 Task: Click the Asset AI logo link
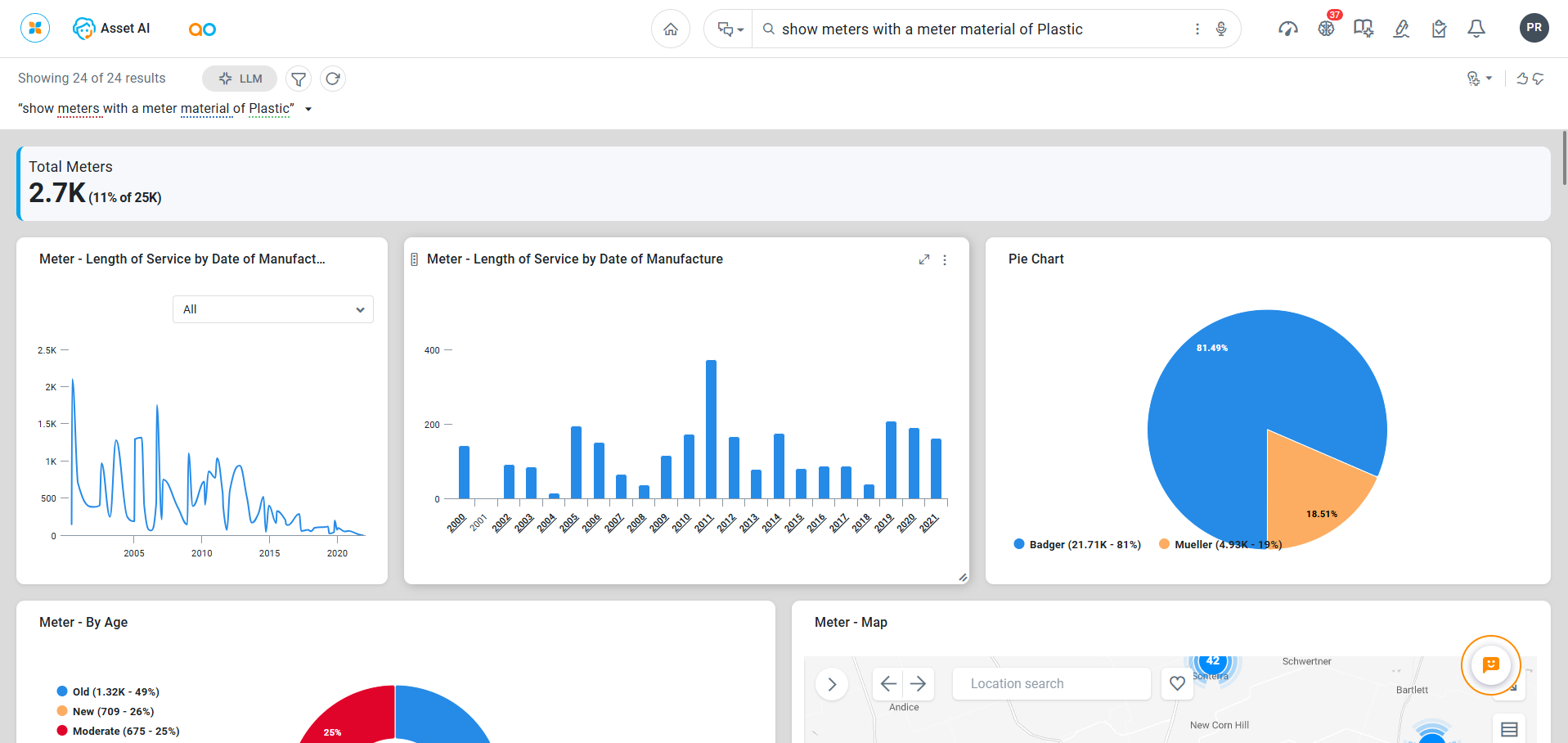coord(111,29)
